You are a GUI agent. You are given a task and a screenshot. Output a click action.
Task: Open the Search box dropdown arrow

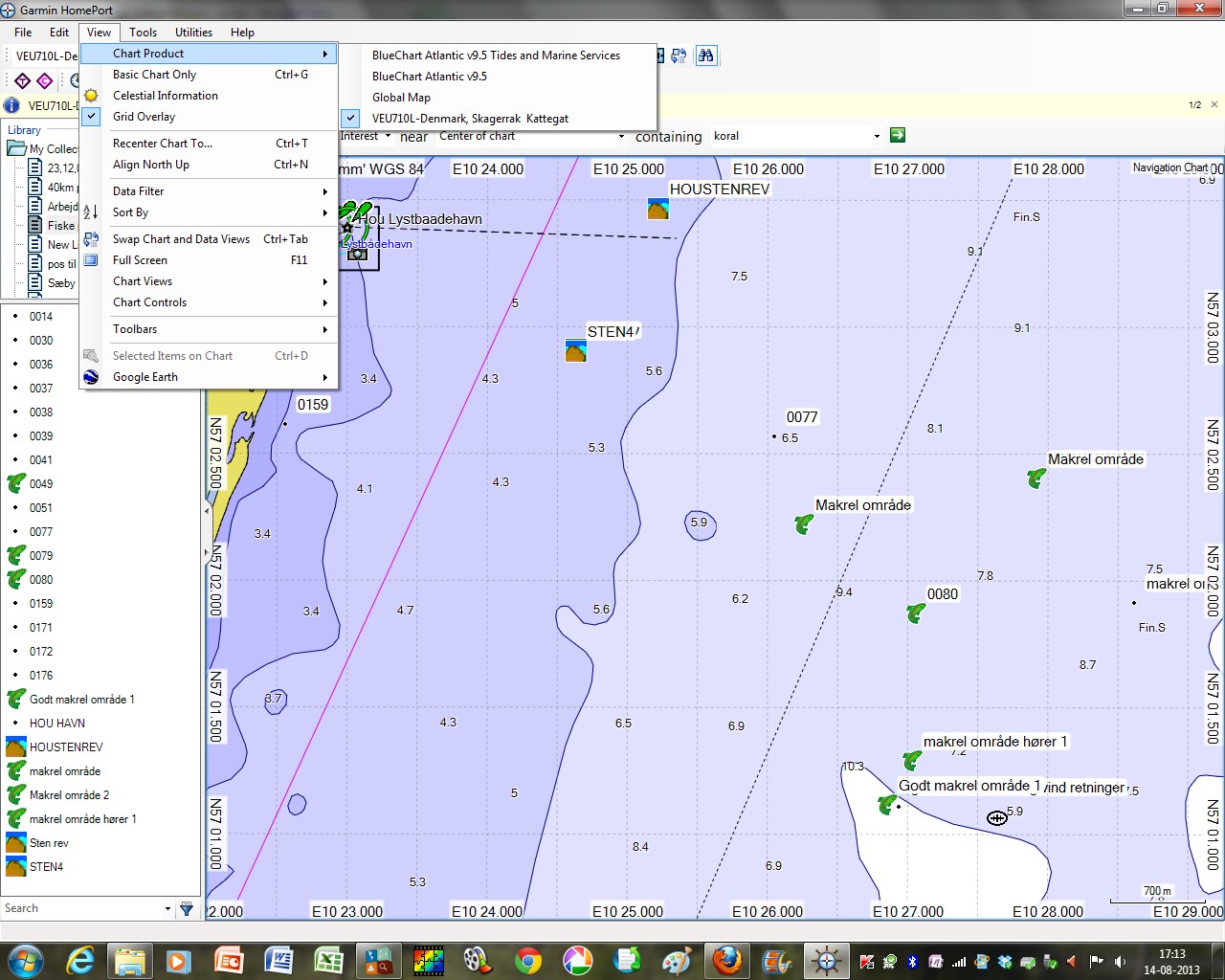coord(167,908)
